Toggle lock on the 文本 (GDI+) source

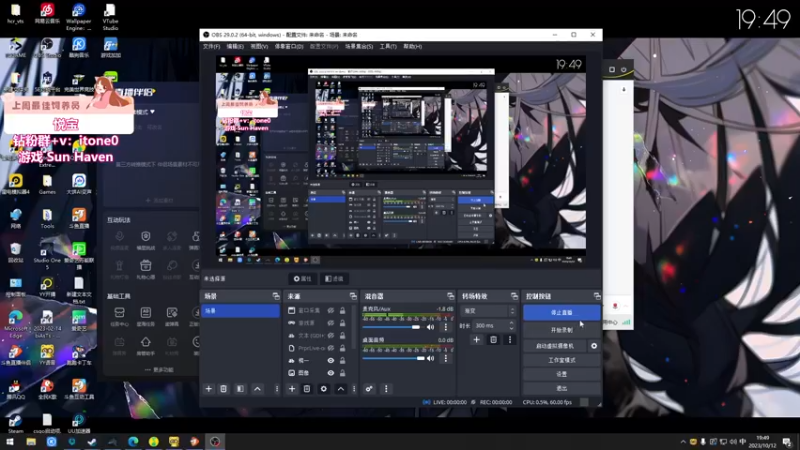point(342,336)
